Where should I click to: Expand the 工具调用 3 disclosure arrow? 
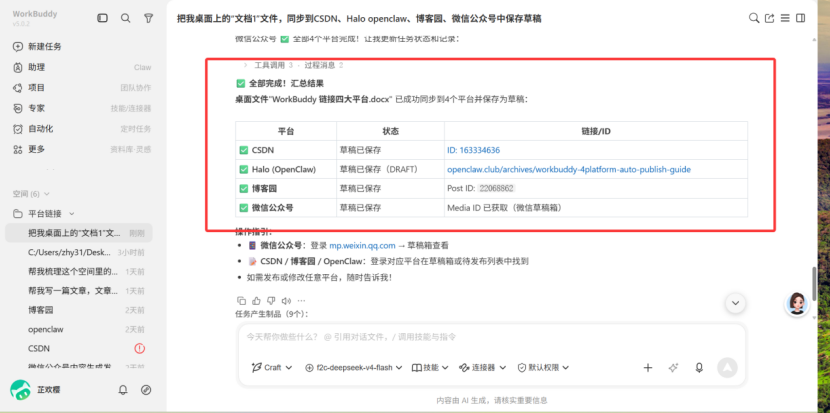(x=245, y=65)
